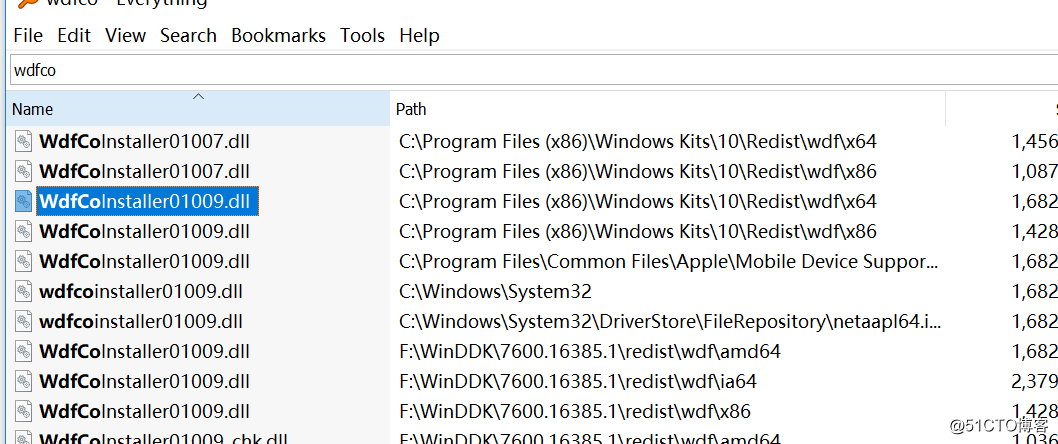This screenshot has width=1058, height=444.
Task: Click DLL icon of WdfCoInstaller01007.dll in Windows Kits wdf\x86
Action: (24, 171)
